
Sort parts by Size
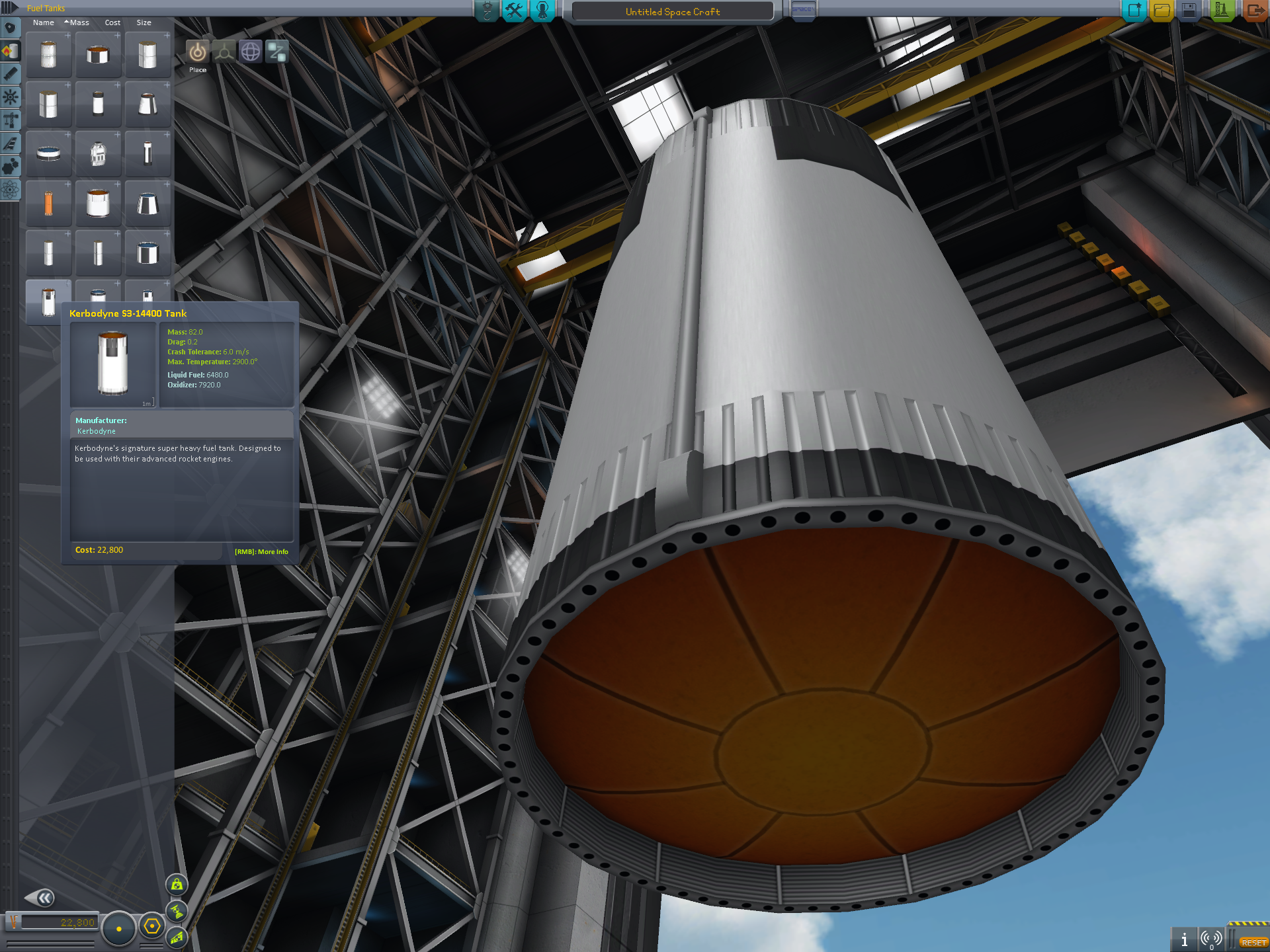click(x=144, y=22)
